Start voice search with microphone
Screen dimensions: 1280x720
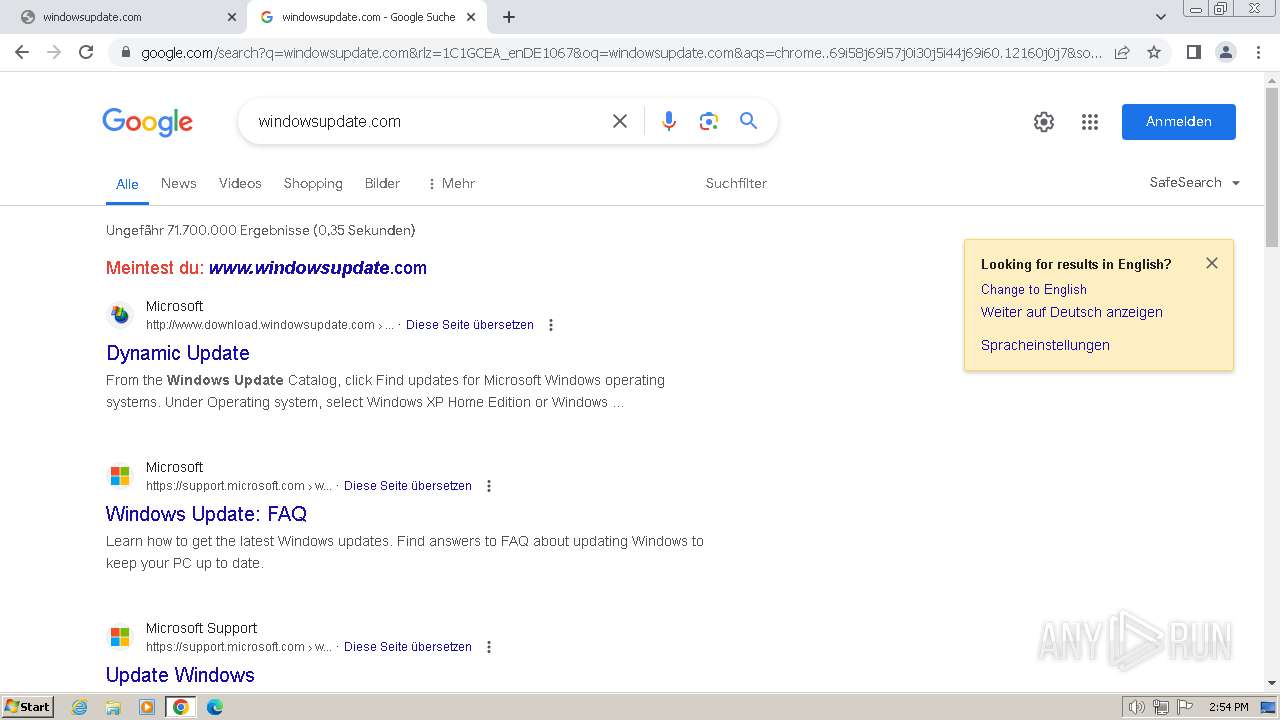pyautogui.click(x=669, y=121)
